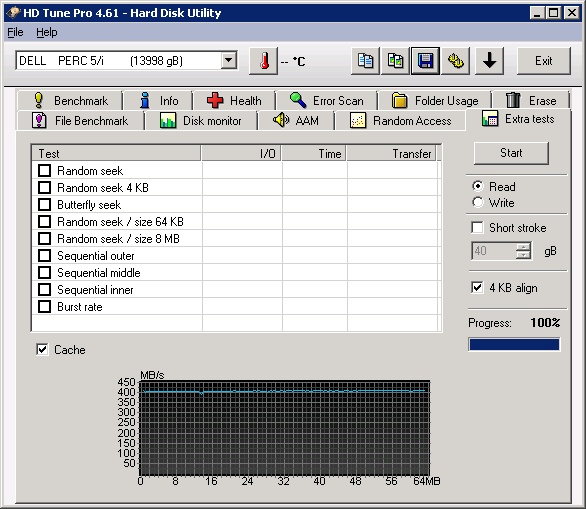Image resolution: width=586 pixels, height=509 pixels.
Task: Click the Exit button
Action: click(543, 61)
